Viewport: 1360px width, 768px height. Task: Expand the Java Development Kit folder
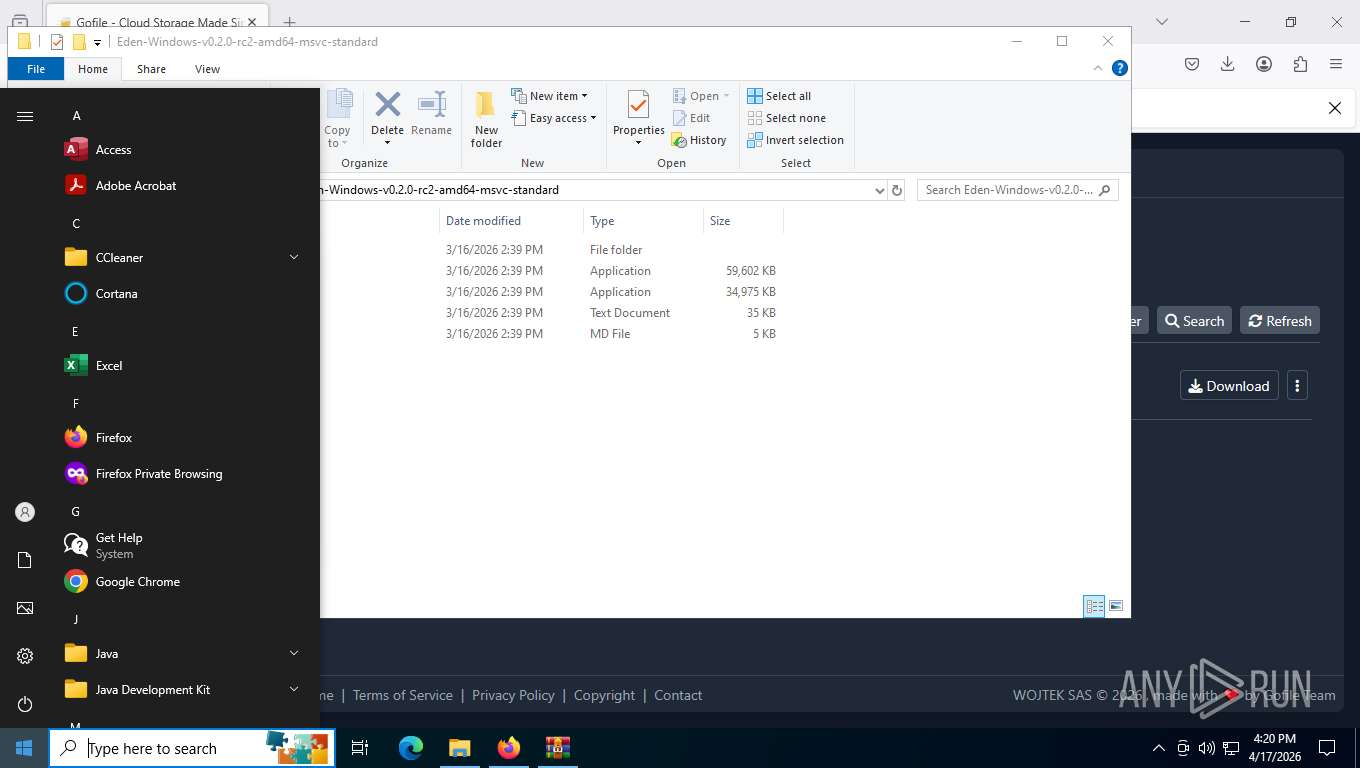(x=180, y=690)
